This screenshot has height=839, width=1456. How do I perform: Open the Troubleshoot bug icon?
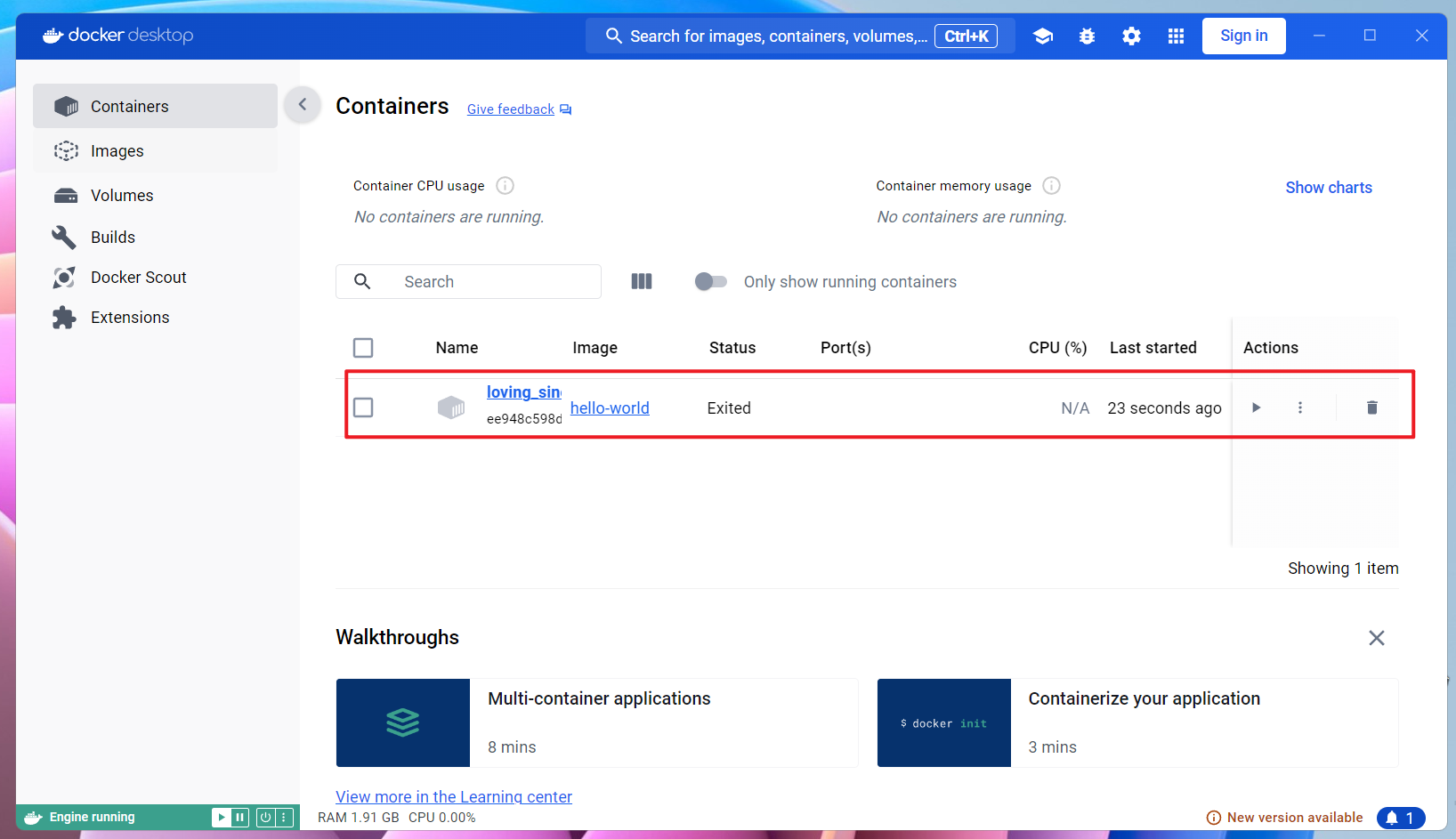coord(1087,36)
